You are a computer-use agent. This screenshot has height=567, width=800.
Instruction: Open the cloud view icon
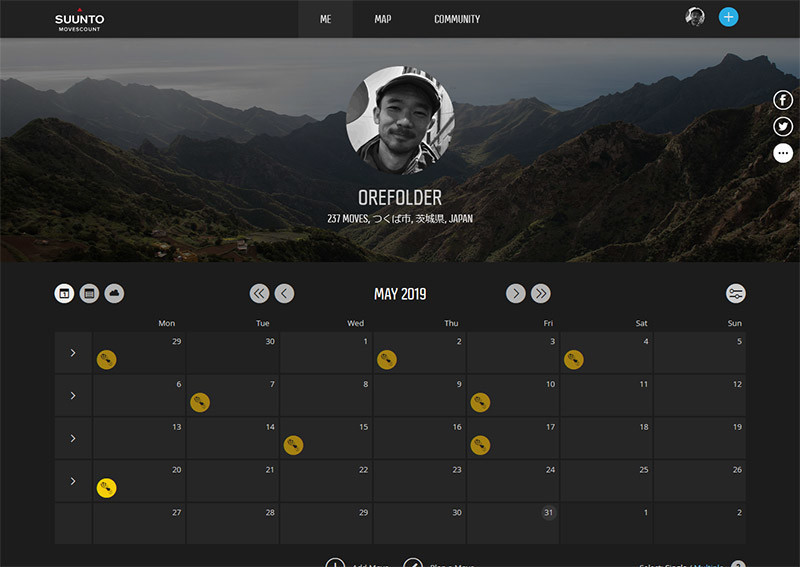pyautogui.click(x=114, y=293)
